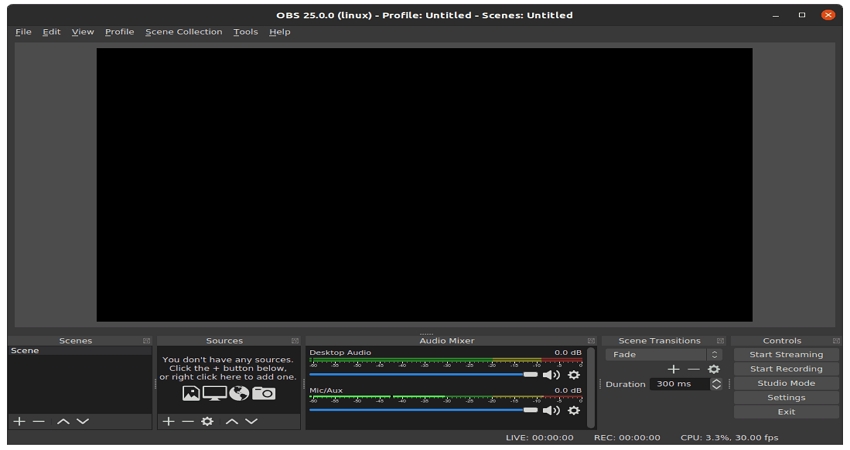Image resolution: width=850 pixels, height=450 pixels.
Task: Click the camera source icon
Action: tap(264, 393)
